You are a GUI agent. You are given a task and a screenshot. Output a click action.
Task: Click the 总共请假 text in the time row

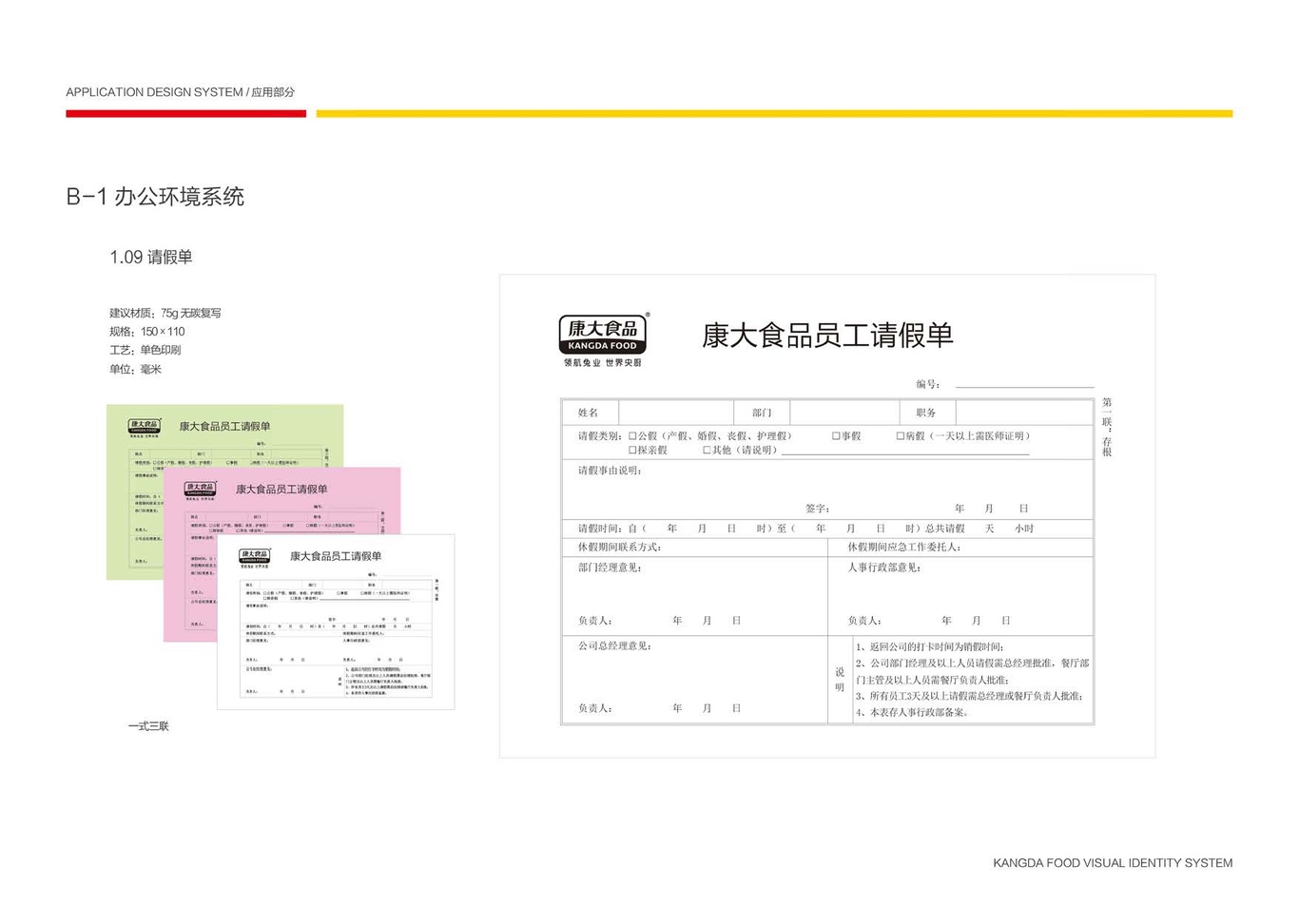[x=945, y=529]
